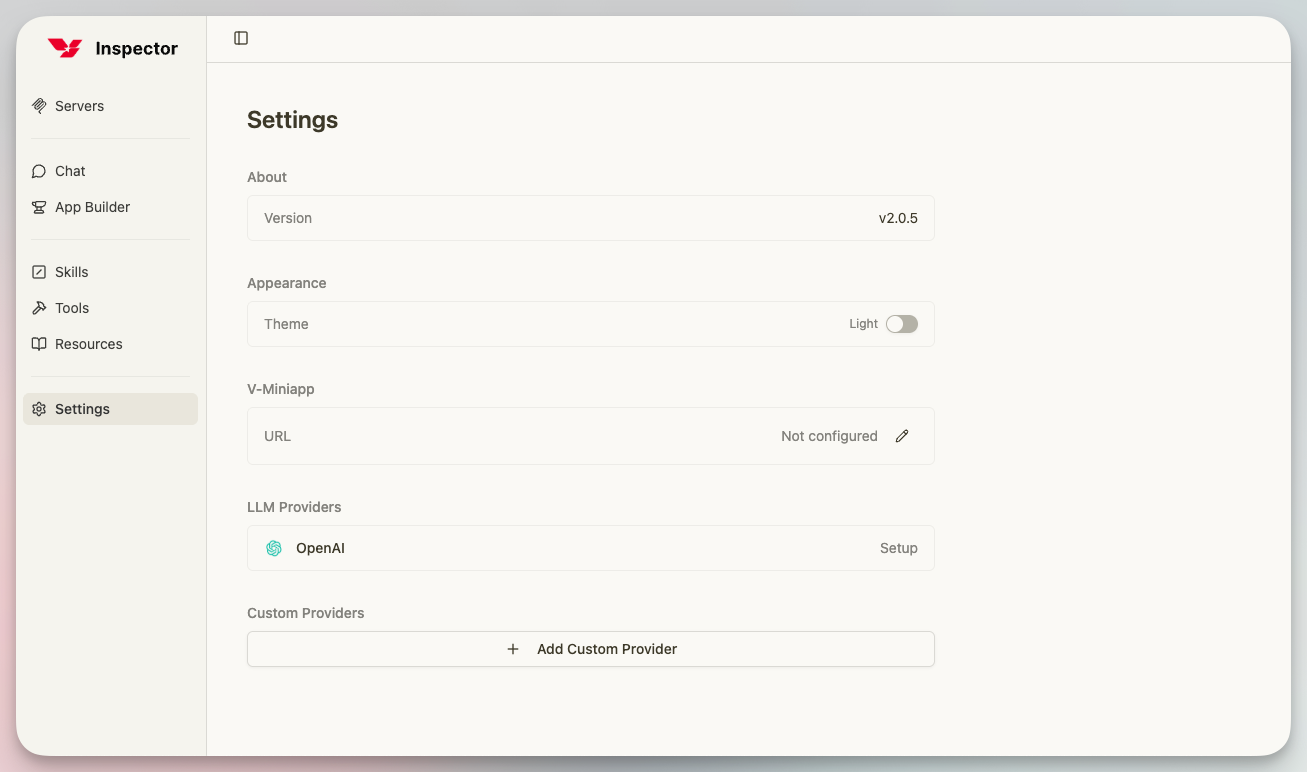Navigate to Skills section
1307x772 pixels.
click(110, 272)
